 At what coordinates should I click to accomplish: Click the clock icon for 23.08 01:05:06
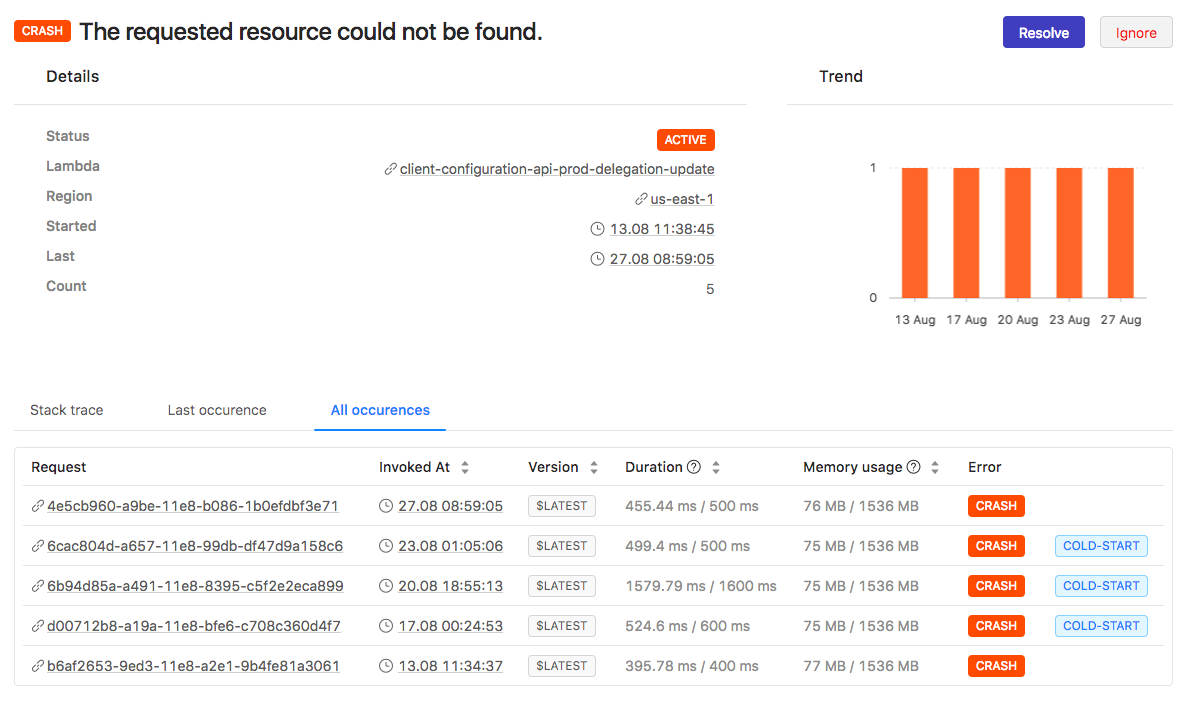(386, 546)
